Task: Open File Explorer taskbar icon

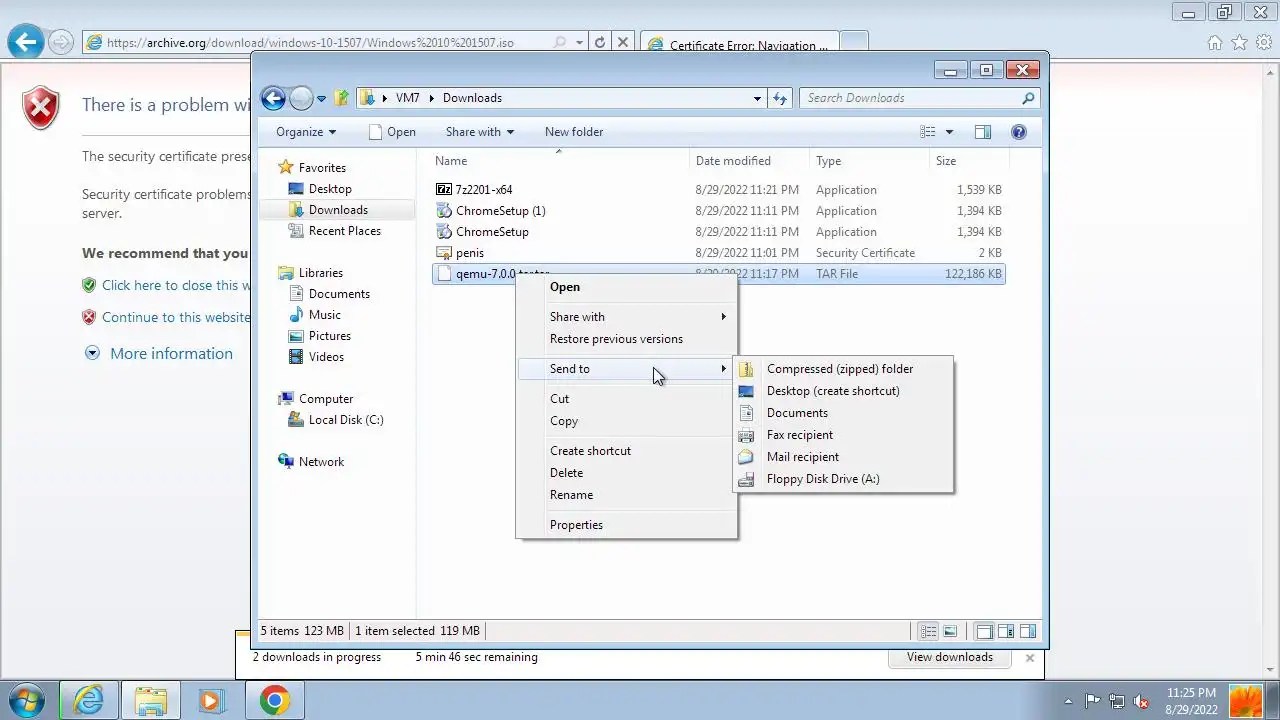Action: point(151,700)
